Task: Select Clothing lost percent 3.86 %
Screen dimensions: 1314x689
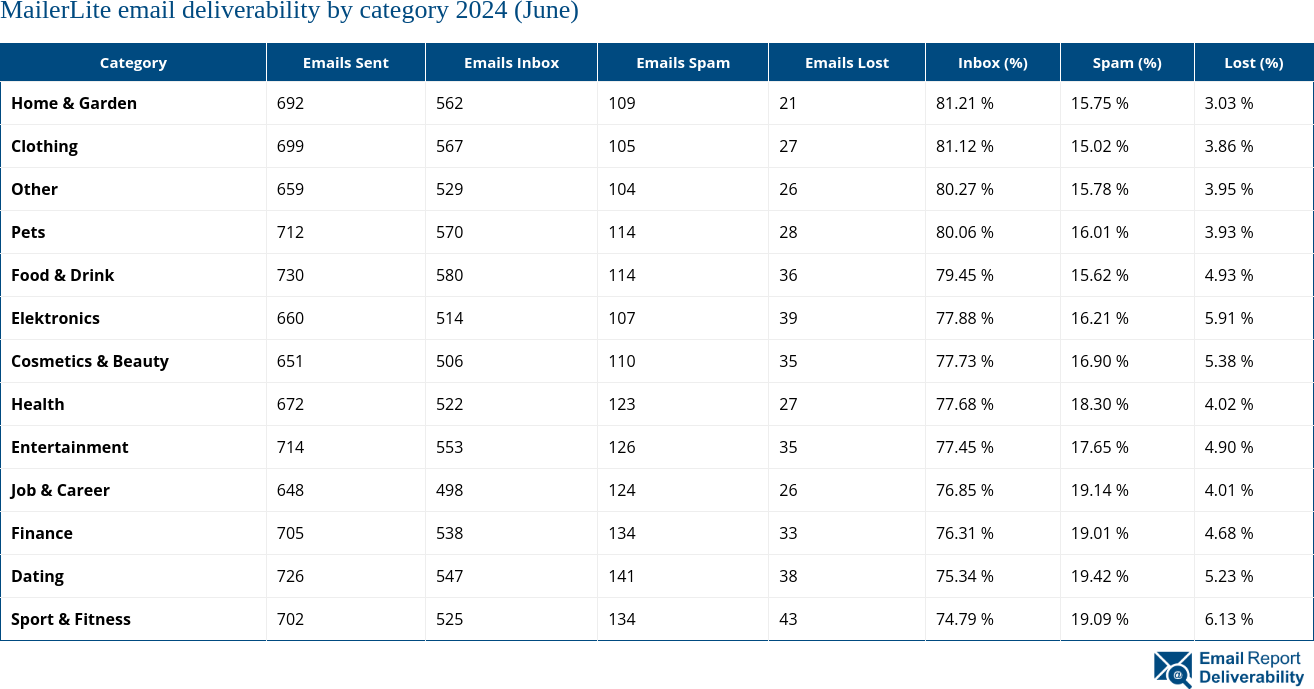Action: [x=1229, y=146]
